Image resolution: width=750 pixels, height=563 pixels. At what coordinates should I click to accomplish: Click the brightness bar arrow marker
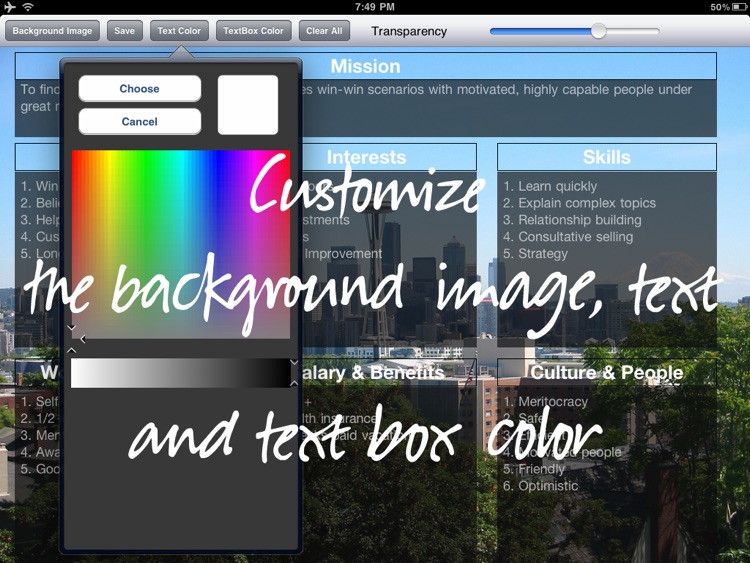click(294, 373)
